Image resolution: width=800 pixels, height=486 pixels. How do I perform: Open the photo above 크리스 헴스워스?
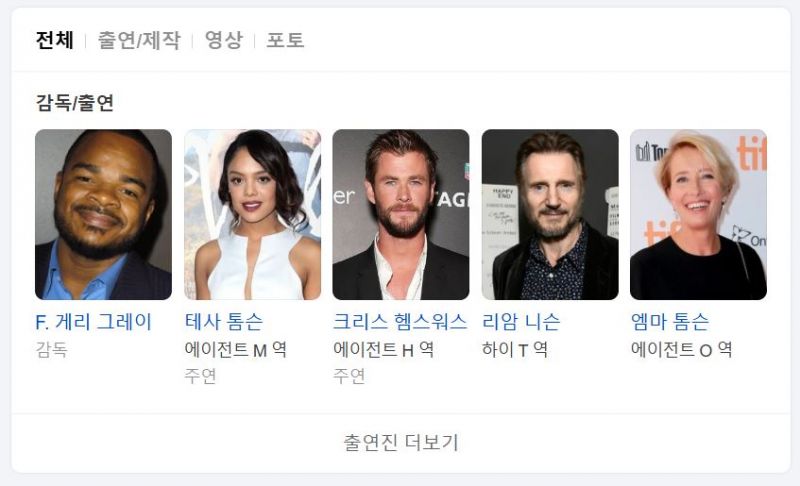(401, 214)
